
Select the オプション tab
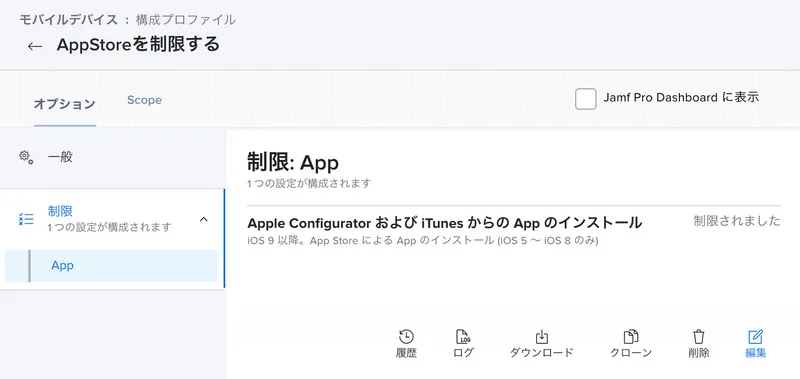[x=65, y=104]
